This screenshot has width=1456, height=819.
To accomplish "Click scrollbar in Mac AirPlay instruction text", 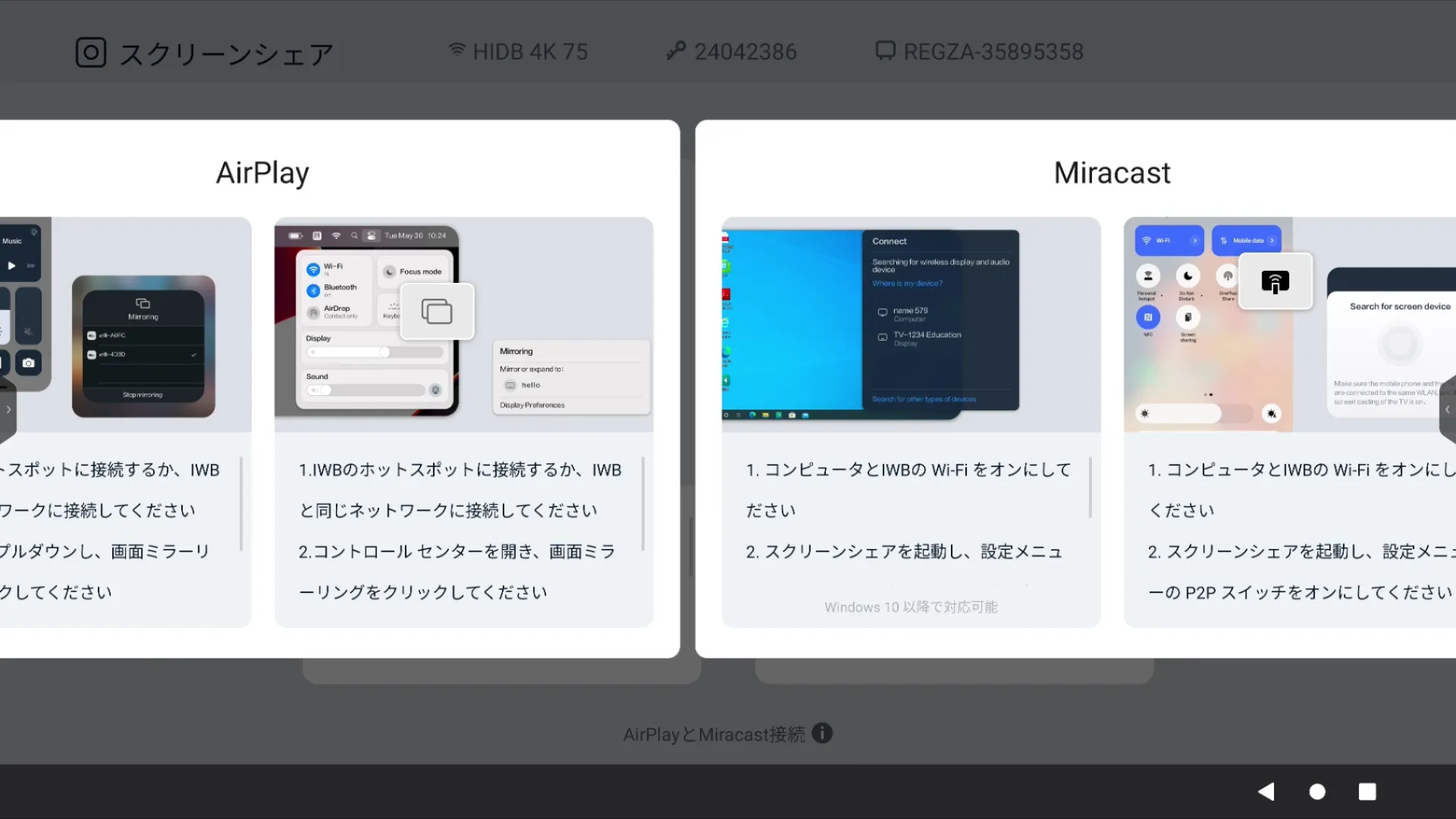I will (643, 504).
